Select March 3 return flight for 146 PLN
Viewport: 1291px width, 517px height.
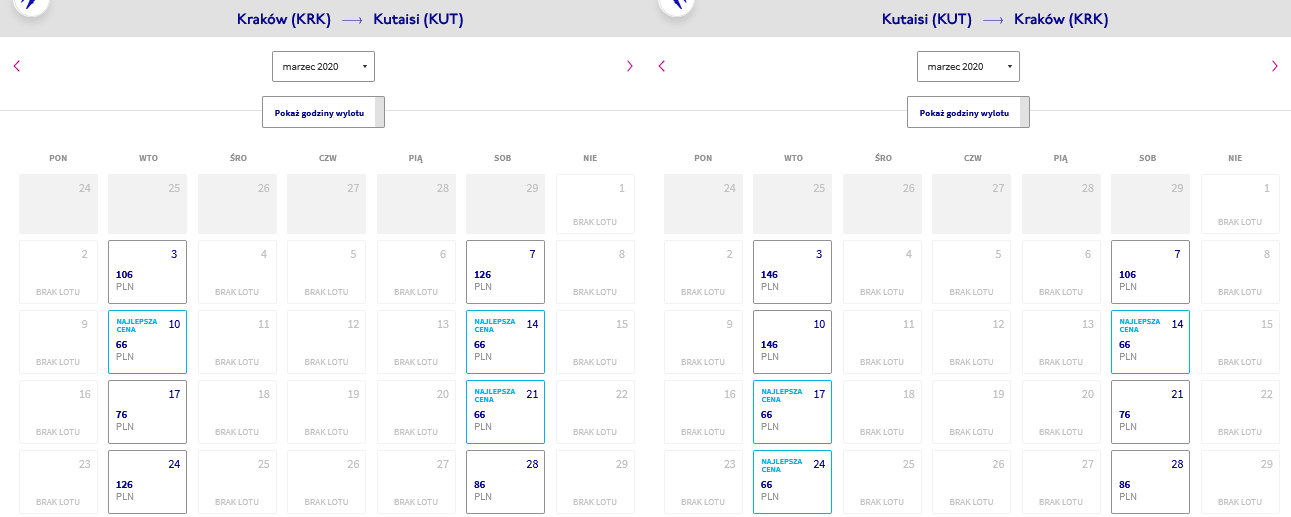pyautogui.click(x=792, y=272)
